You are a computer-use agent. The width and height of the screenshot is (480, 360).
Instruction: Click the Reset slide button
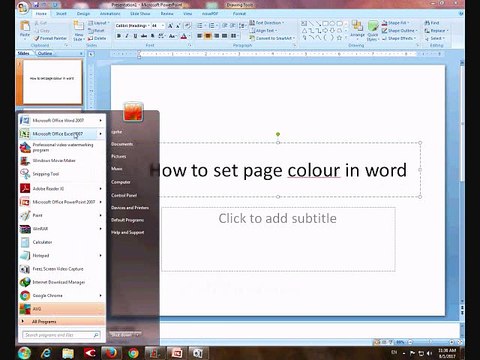96,30
